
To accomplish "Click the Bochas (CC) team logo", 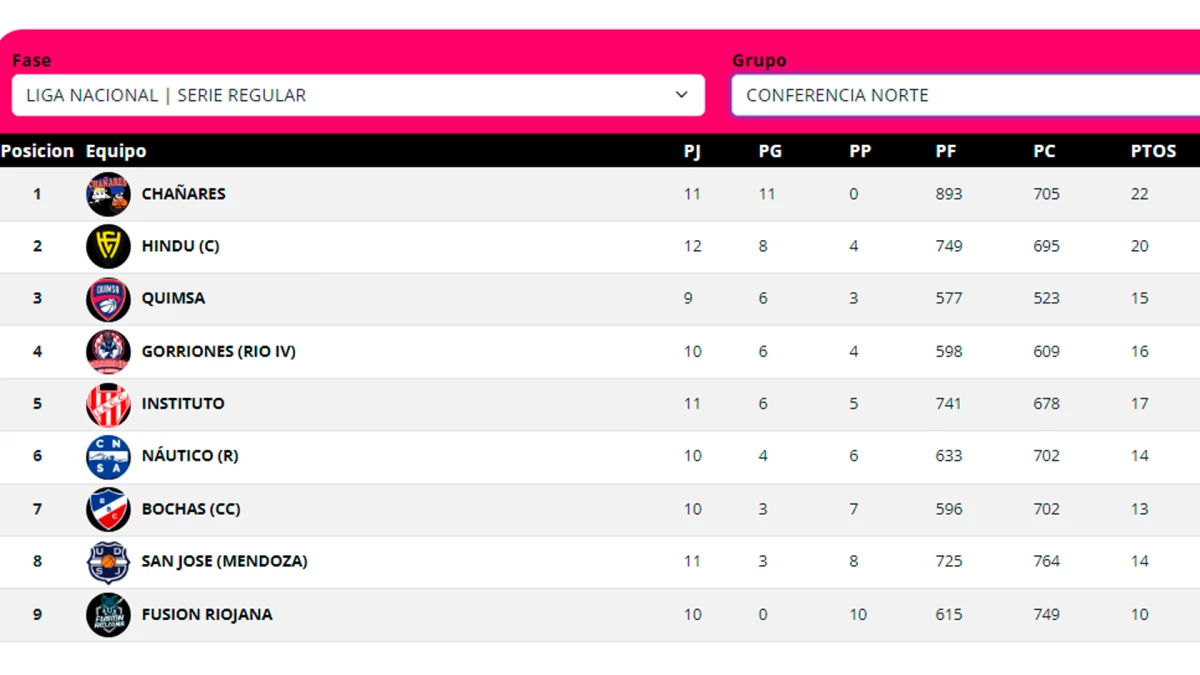I will (108, 509).
